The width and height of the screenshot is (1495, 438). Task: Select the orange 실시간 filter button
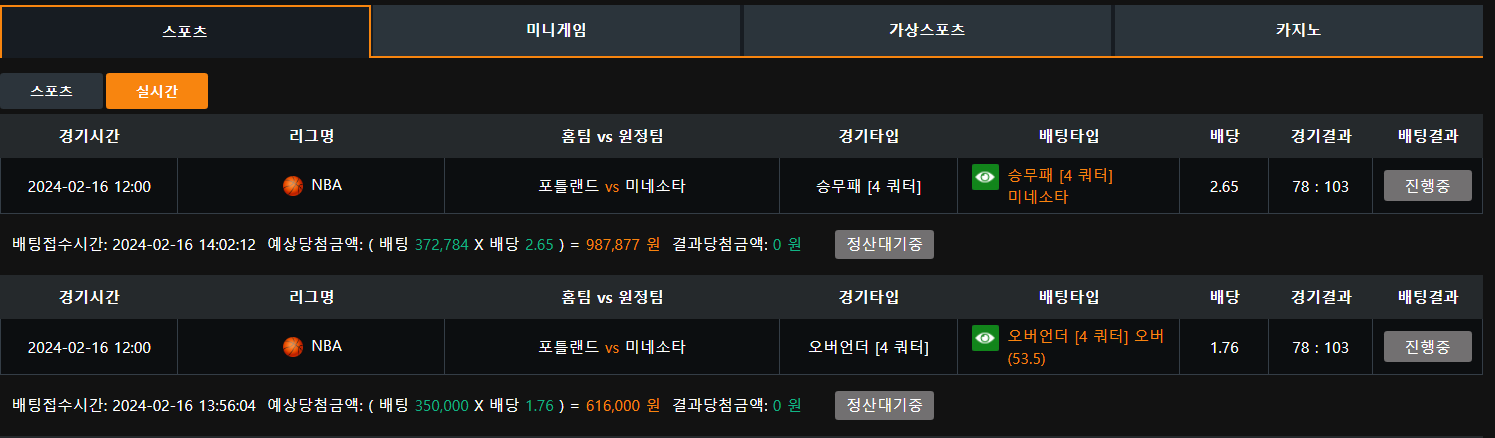(x=157, y=91)
